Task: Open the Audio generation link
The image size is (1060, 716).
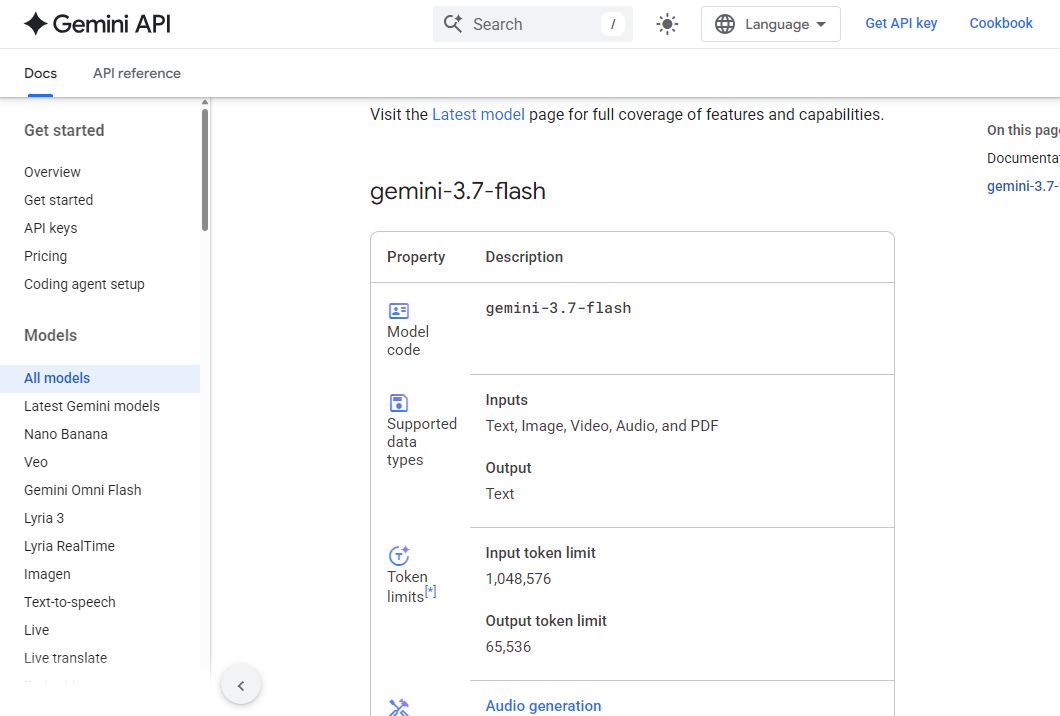Action: click(543, 706)
